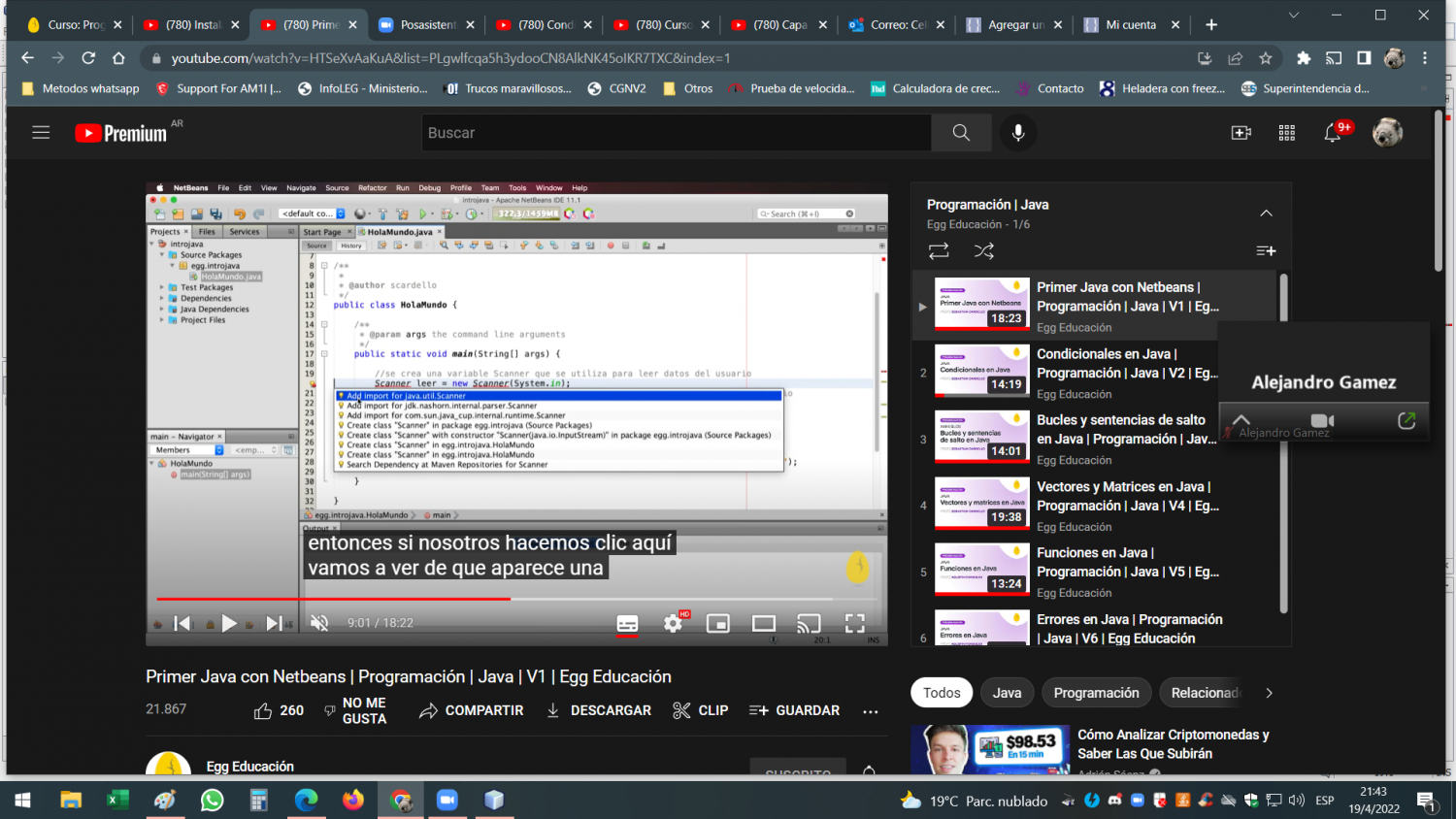Toggle subtitles in the video player

[628, 623]
